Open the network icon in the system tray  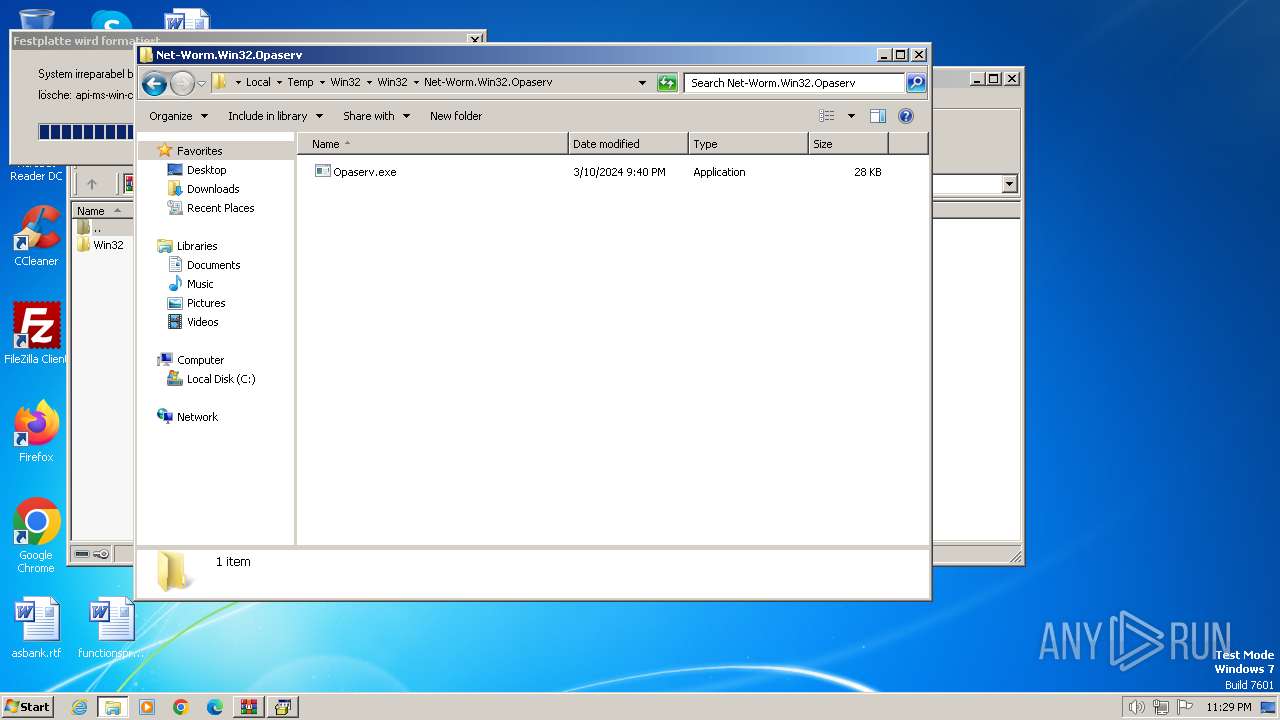1161,707
